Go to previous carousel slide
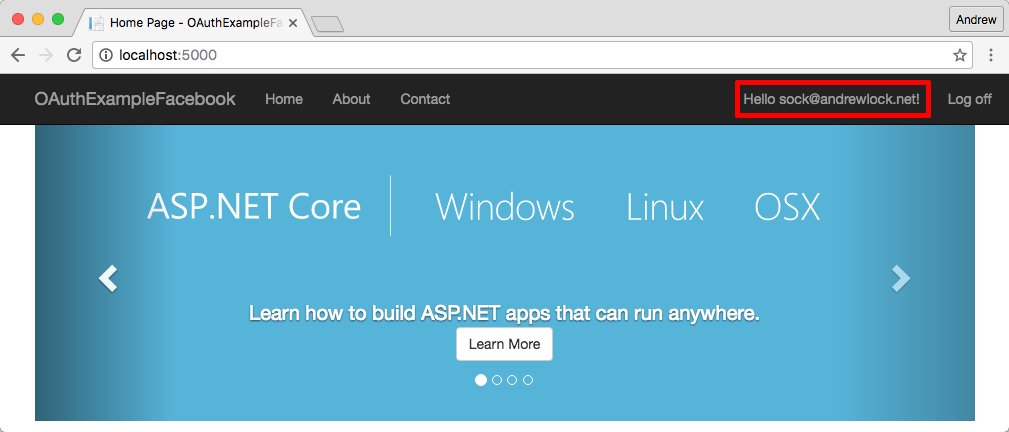The height and width of the screenshot is (432, 1009). click(x=108, y=278)
